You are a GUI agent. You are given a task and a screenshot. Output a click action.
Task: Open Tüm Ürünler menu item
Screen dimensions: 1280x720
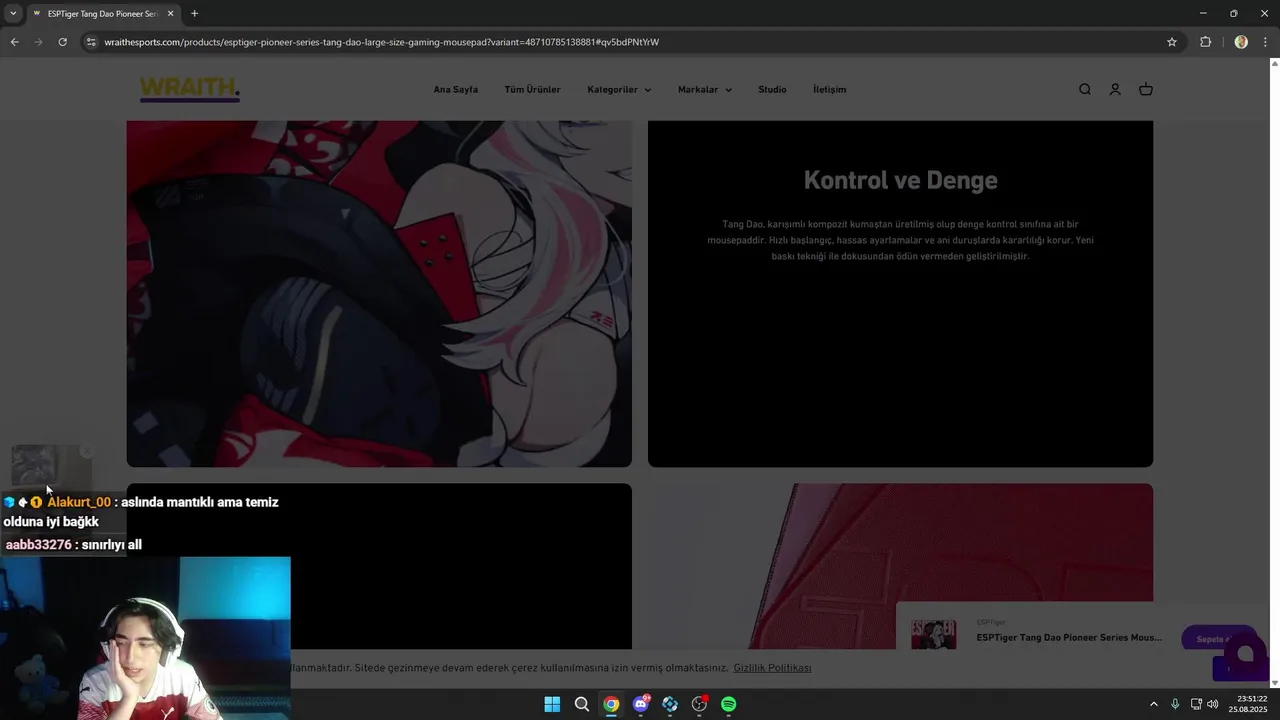pos(532,89)
